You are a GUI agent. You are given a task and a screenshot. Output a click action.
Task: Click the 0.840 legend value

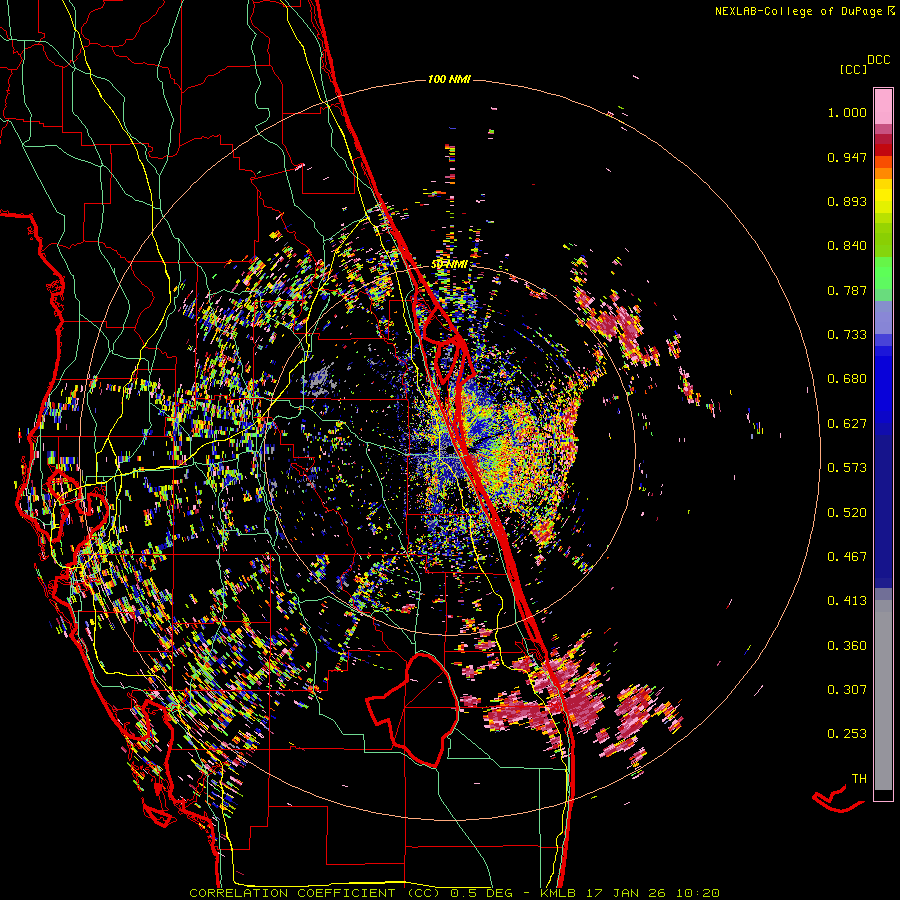[x=847, y=246]
